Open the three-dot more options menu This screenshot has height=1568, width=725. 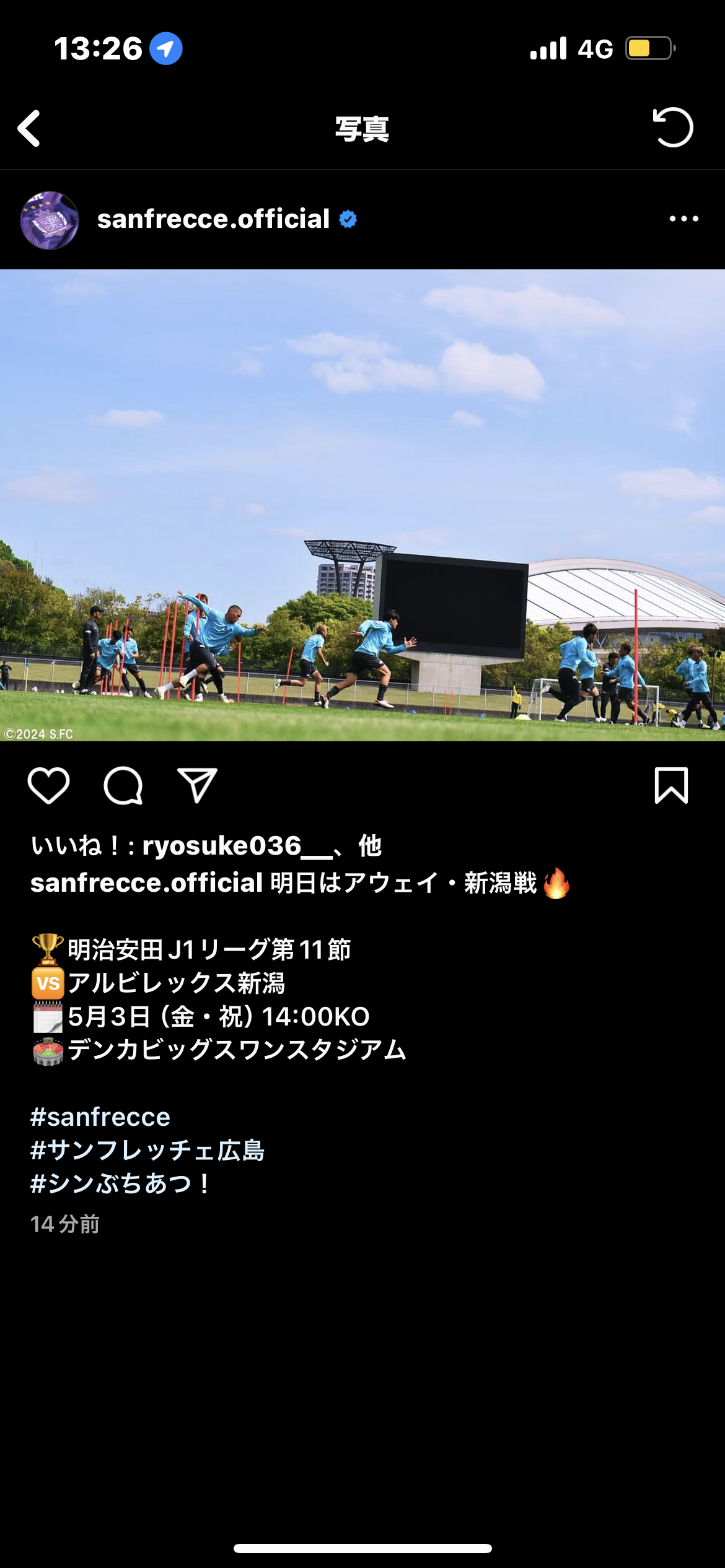(x=683, y=219)
